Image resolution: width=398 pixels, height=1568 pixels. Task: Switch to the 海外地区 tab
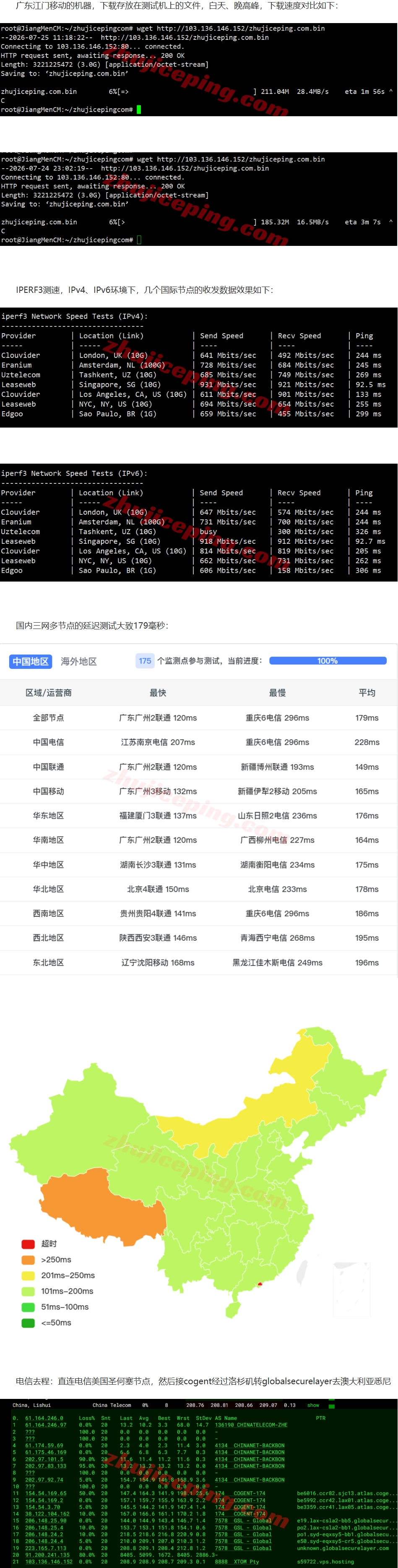pos(78,661)
